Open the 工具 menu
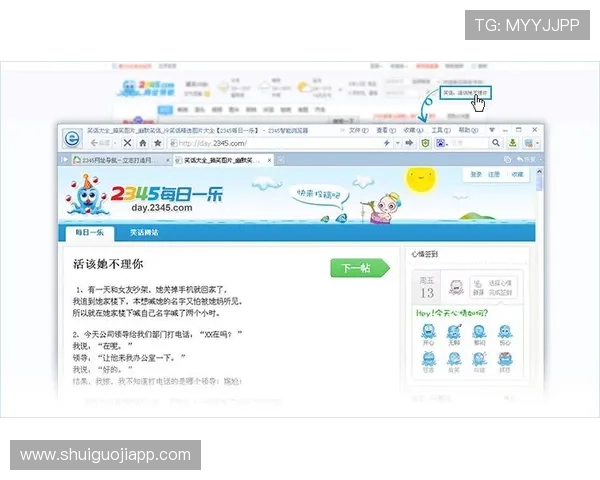 click(x=441, y=131)
